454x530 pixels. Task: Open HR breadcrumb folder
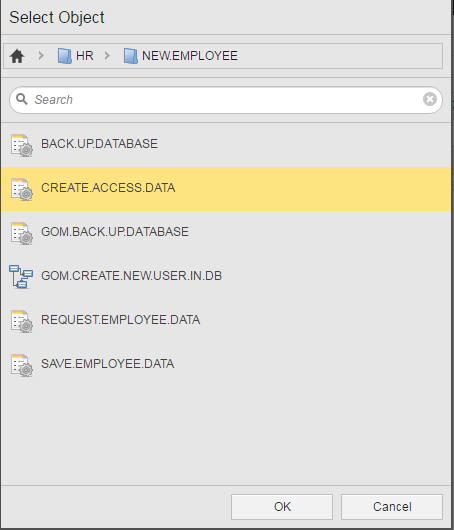tap(85, 56)
